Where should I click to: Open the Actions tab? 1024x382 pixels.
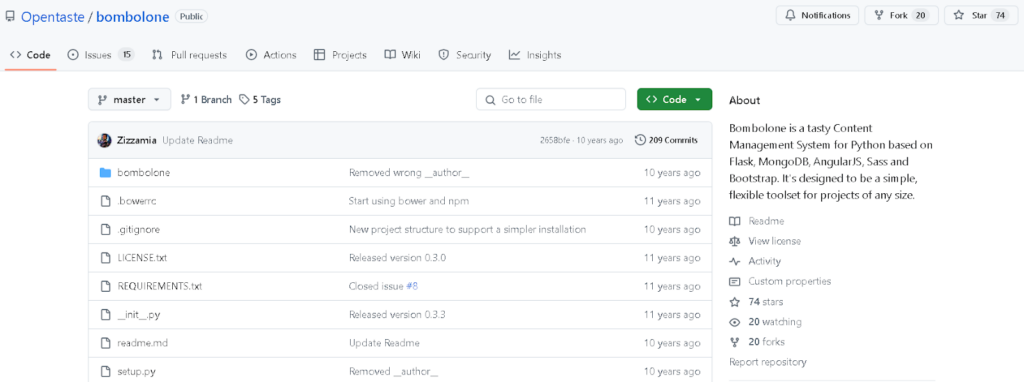(271, 55)
